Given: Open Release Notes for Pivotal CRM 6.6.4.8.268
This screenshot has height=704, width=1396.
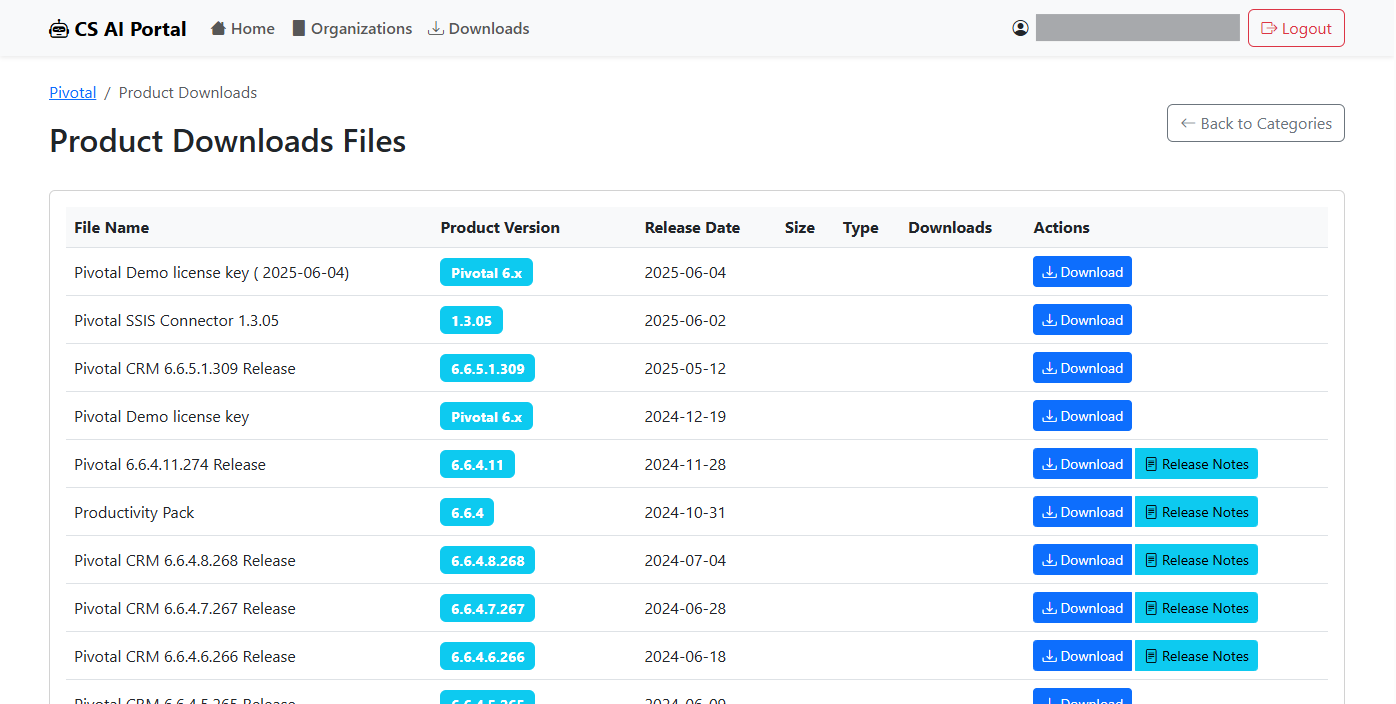Looking at the screenshot, I should pyautogui.click(x=1196, y=560).
